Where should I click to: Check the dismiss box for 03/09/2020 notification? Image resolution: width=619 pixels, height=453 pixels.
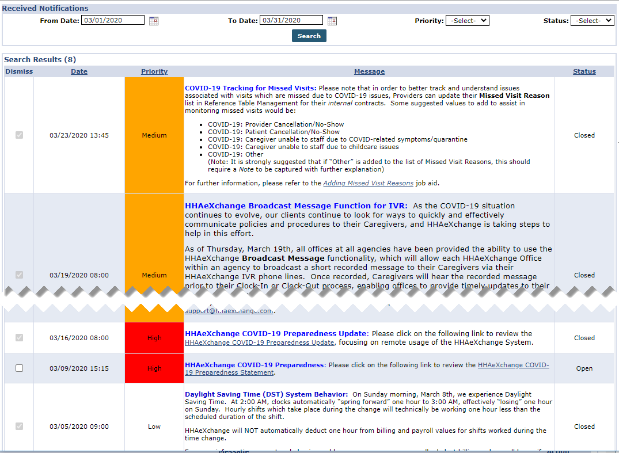point(18,368)
